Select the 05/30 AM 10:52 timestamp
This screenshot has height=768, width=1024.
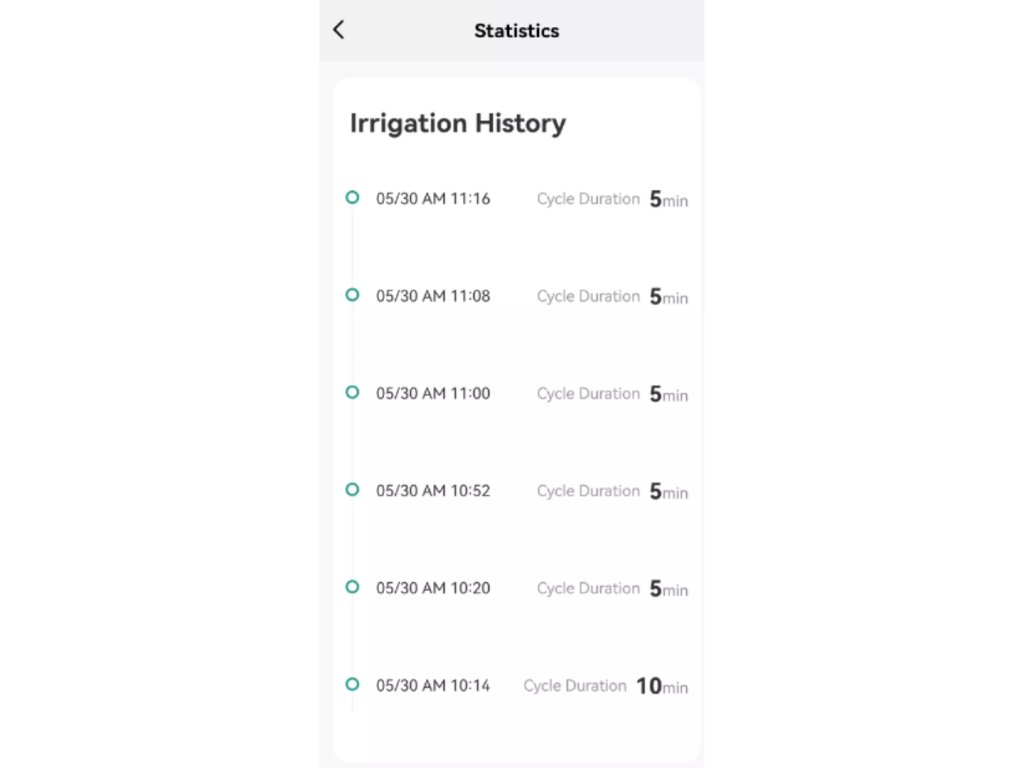(433, 491)
